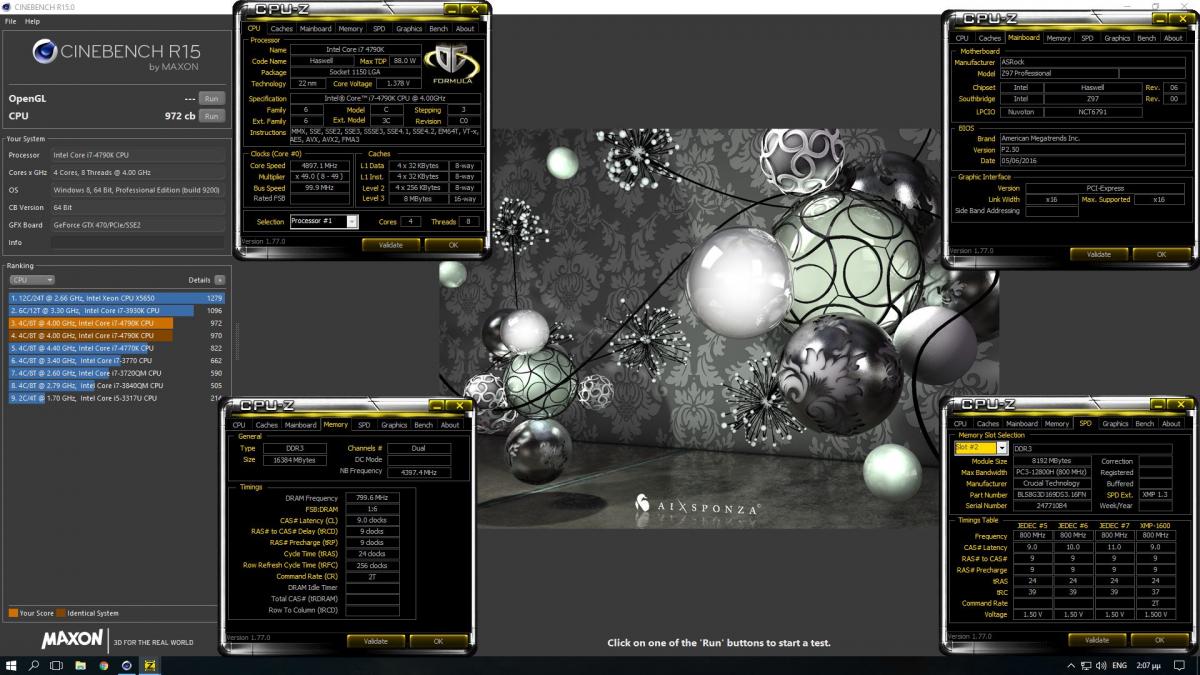Open the Windows Start menu
This screenshot has width=1200, height=675.
[x=12, y=665]
